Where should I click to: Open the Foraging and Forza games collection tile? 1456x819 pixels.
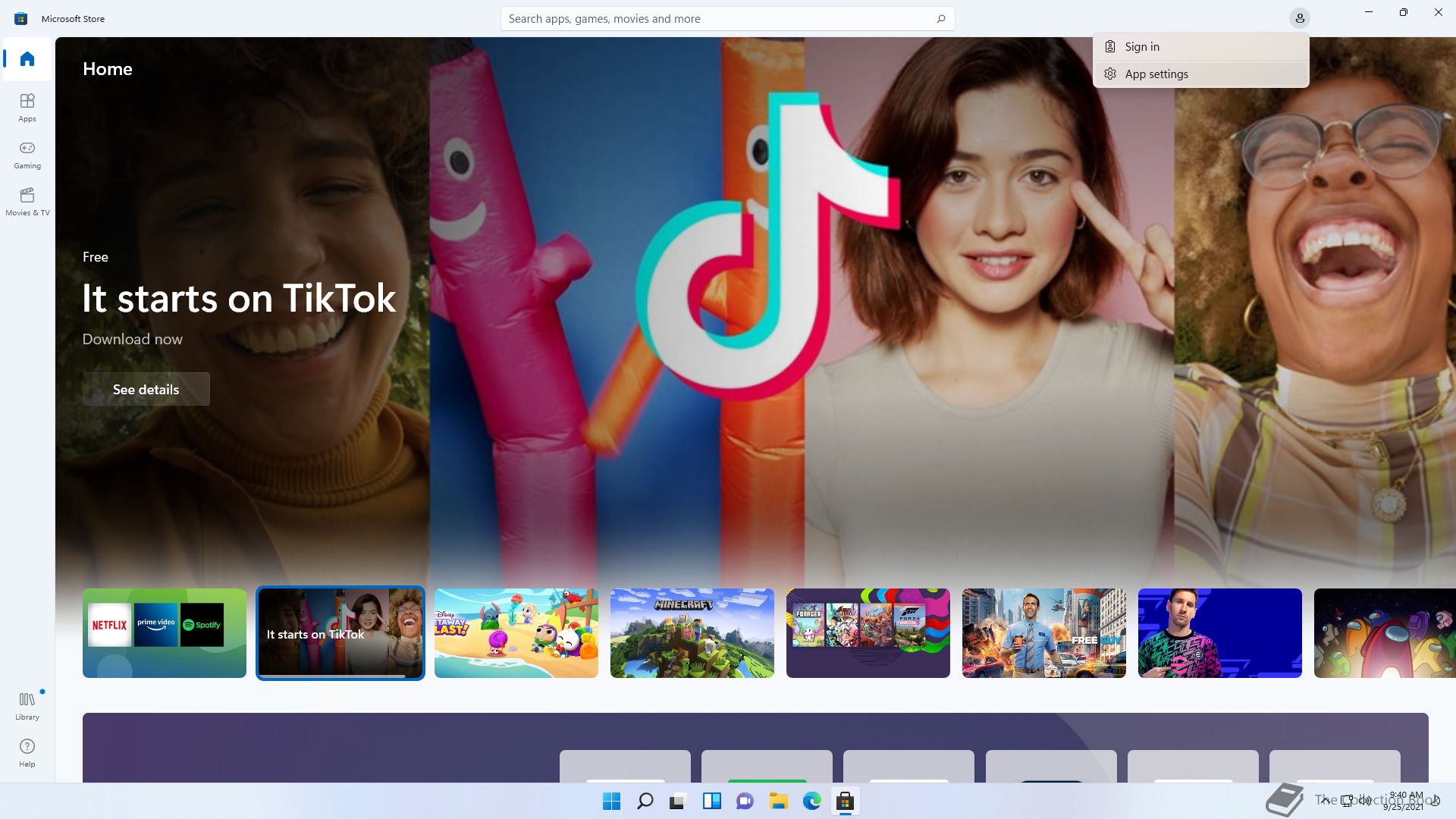[868, 633]
